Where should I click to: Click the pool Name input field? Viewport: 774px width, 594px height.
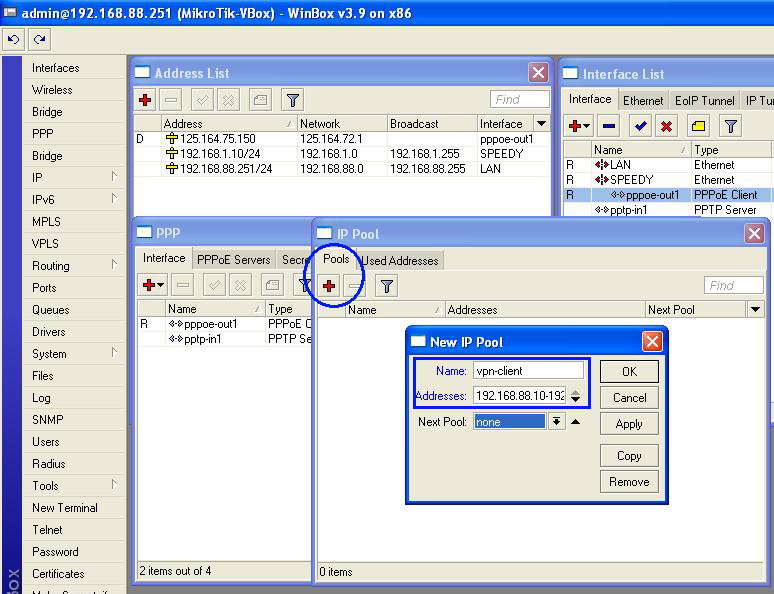click(x=529, y=371)
